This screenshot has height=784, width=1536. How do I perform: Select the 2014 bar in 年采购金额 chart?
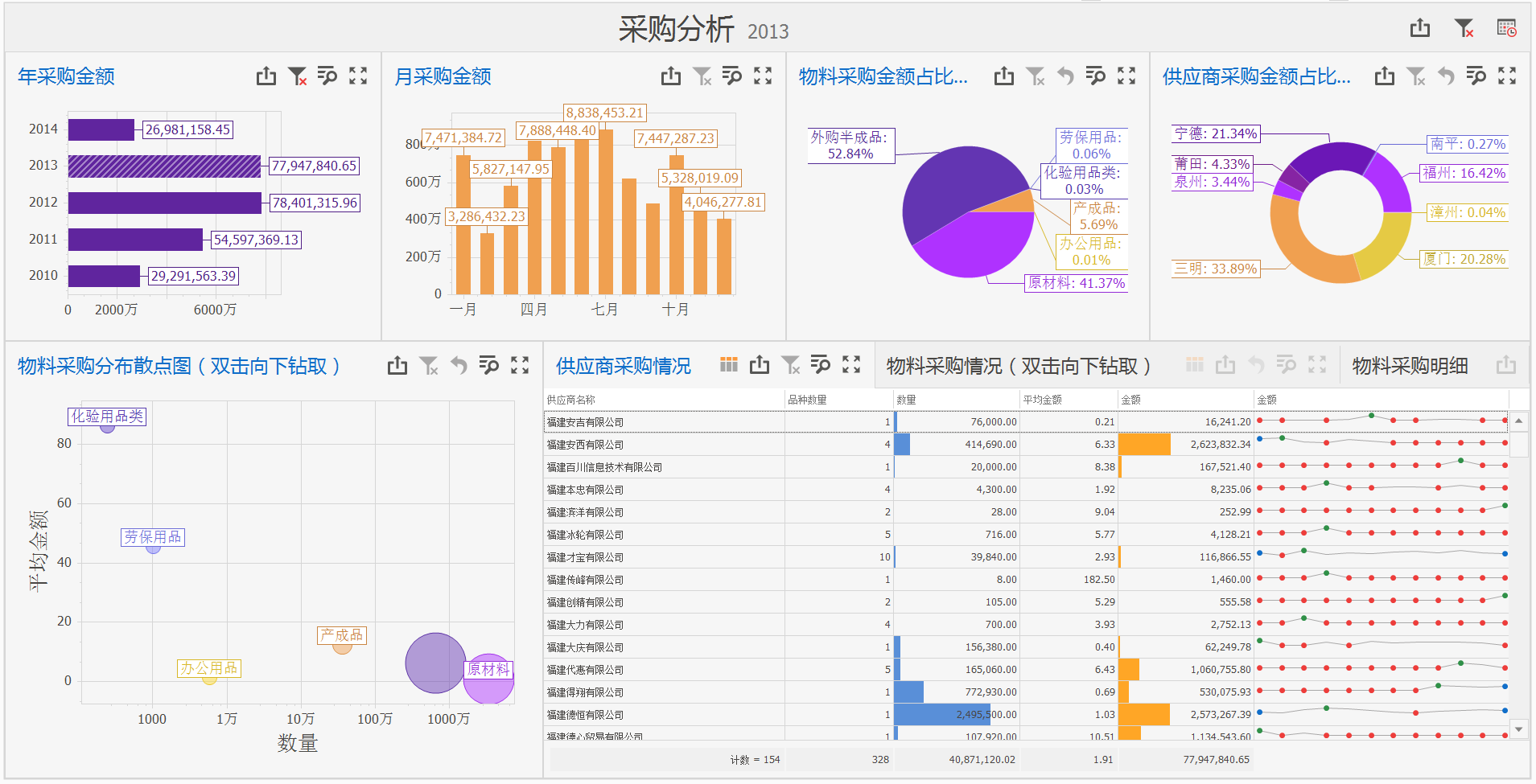click(x=101, y=129)
